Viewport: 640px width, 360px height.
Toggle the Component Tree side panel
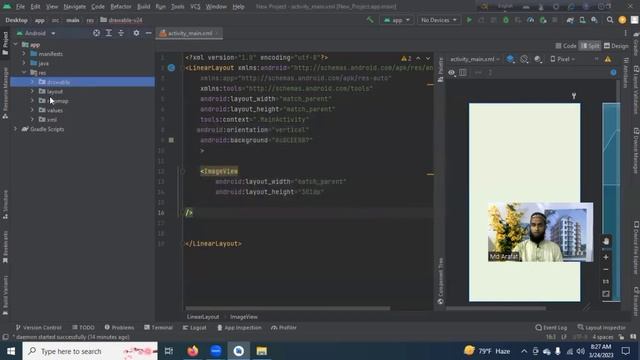(440, 281)
